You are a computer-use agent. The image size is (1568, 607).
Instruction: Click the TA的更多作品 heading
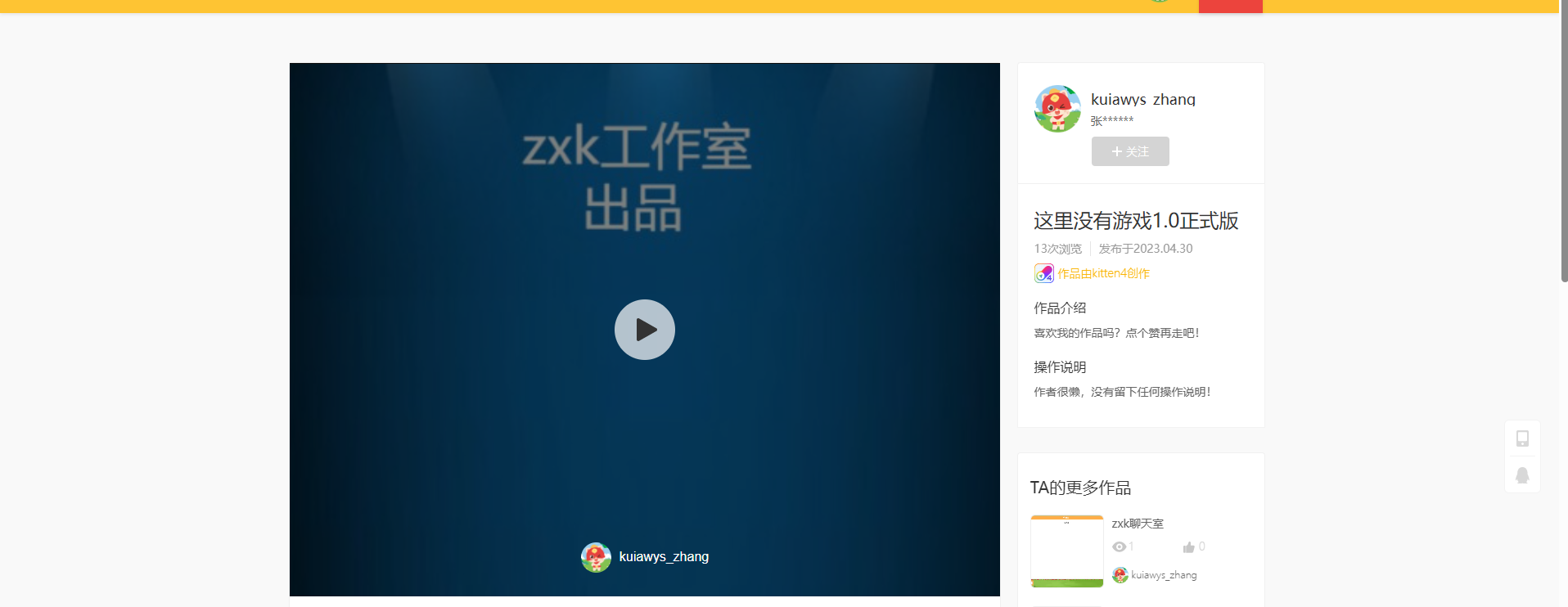click(1080, 488)
